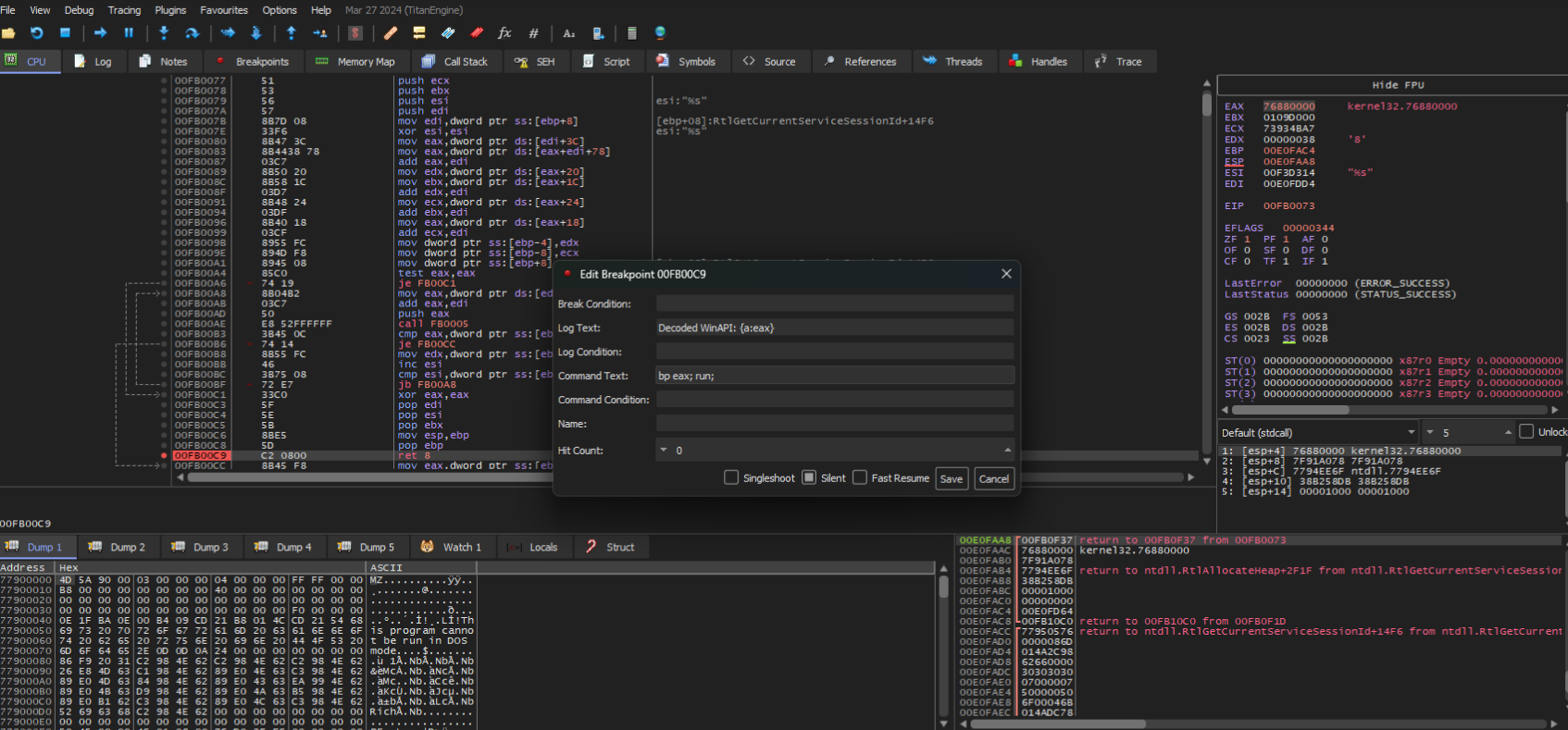The height and width of the screenshot is (730, 1568).
Task: Toggle the Silent checkbox
Action: (x=809, y=477)
